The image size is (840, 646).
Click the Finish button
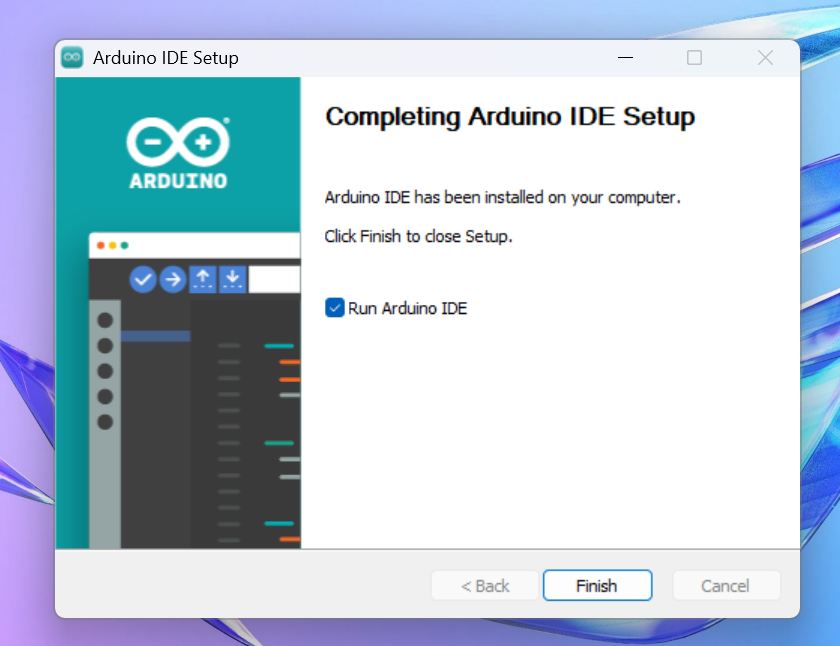pos(597,585)
